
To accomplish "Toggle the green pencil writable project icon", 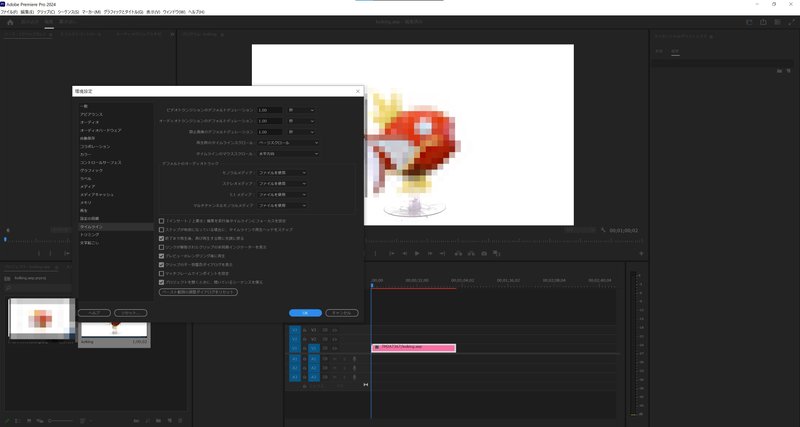I will point(8,421).
